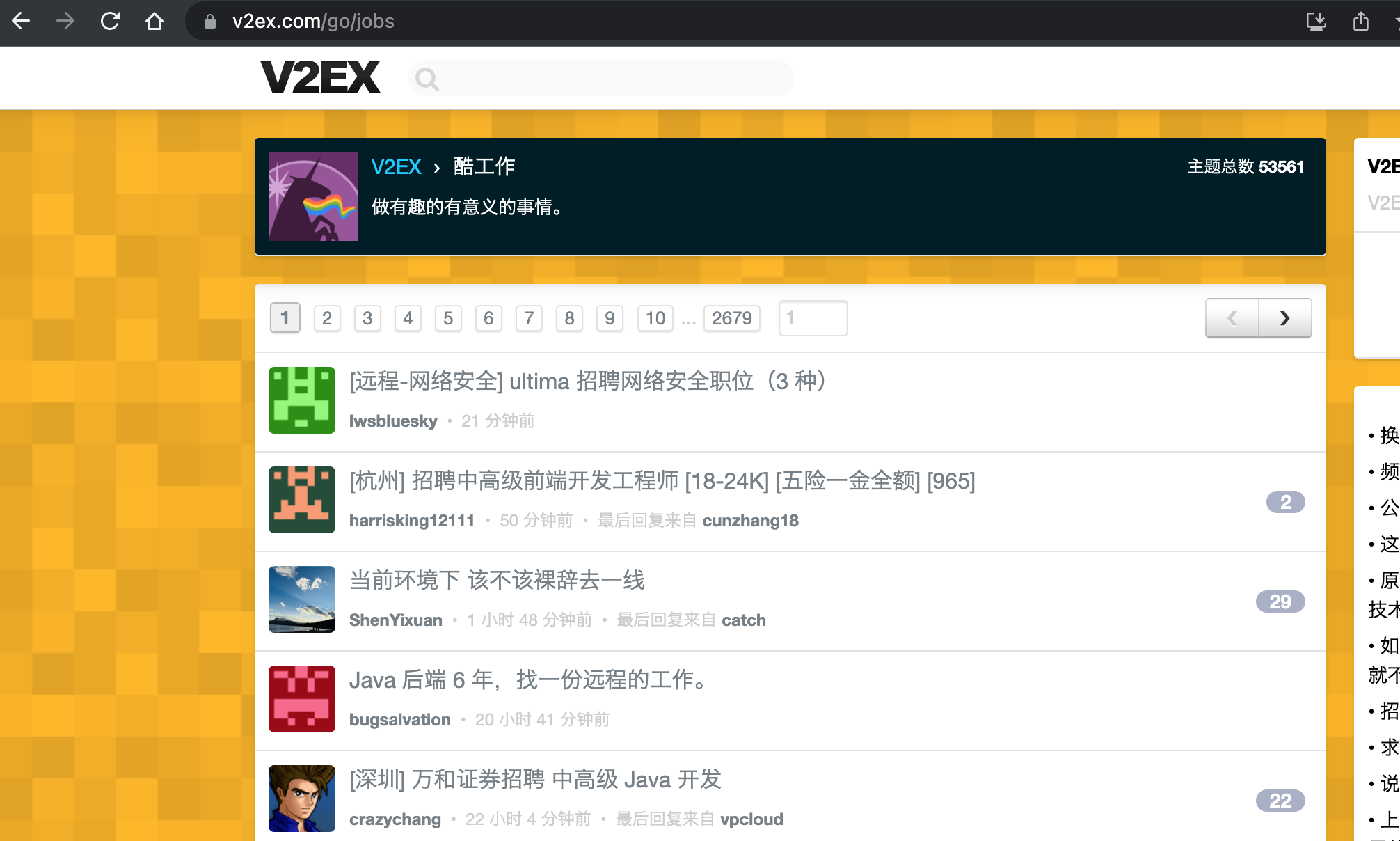Open user profile bugsalvation
The height and width of the screenshot is (841, 1400).
pos(400,719)
